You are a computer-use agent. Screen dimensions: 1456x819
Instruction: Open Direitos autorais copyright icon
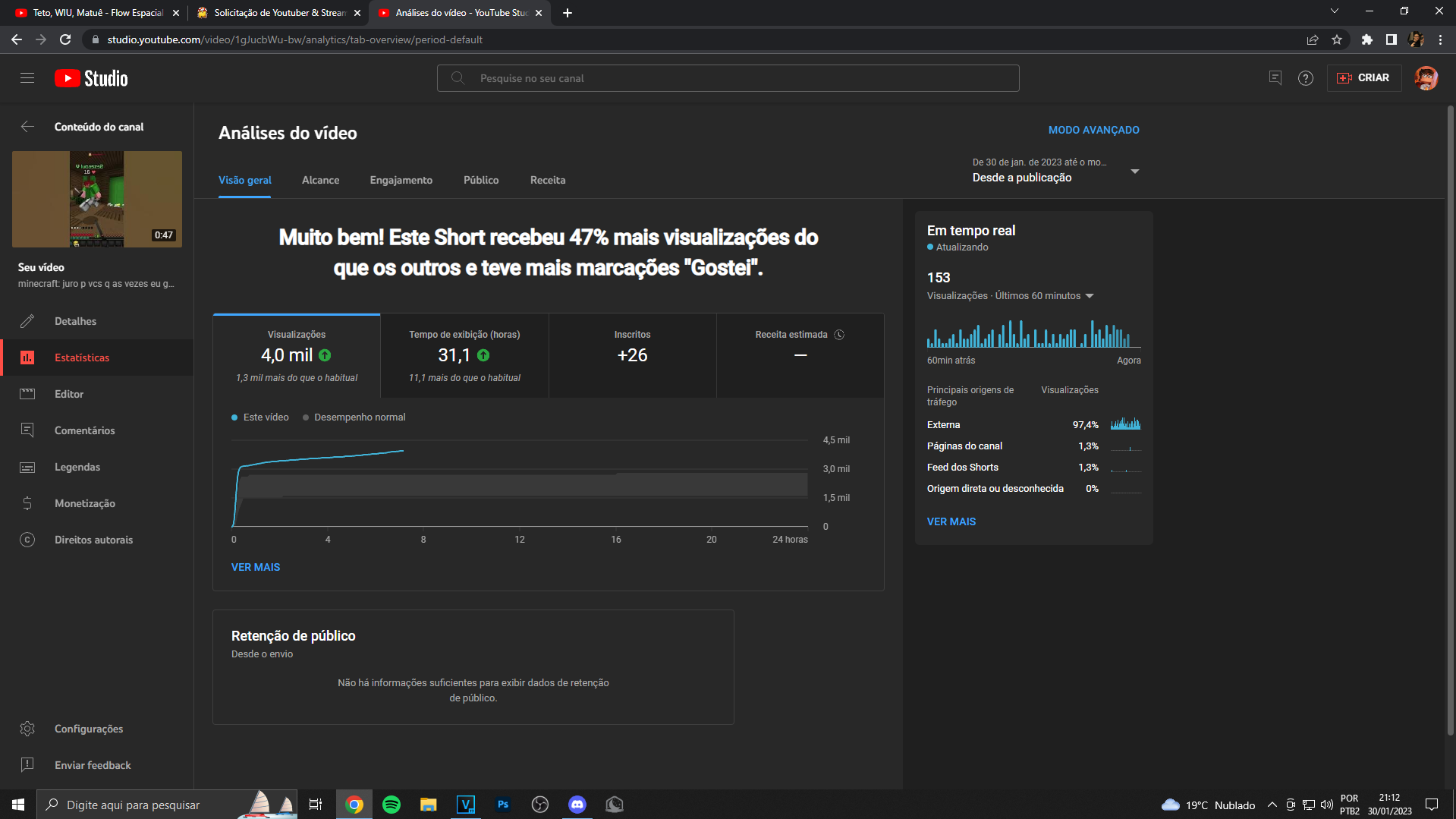(x=27, y=540)
